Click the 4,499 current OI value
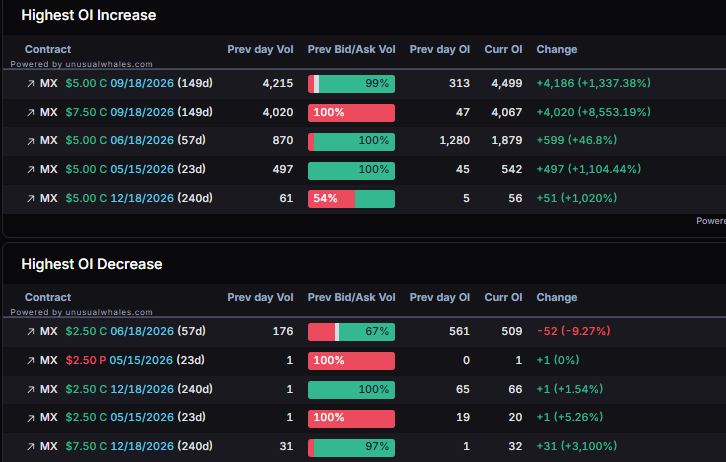726x462 pixels. click(507, 83)
